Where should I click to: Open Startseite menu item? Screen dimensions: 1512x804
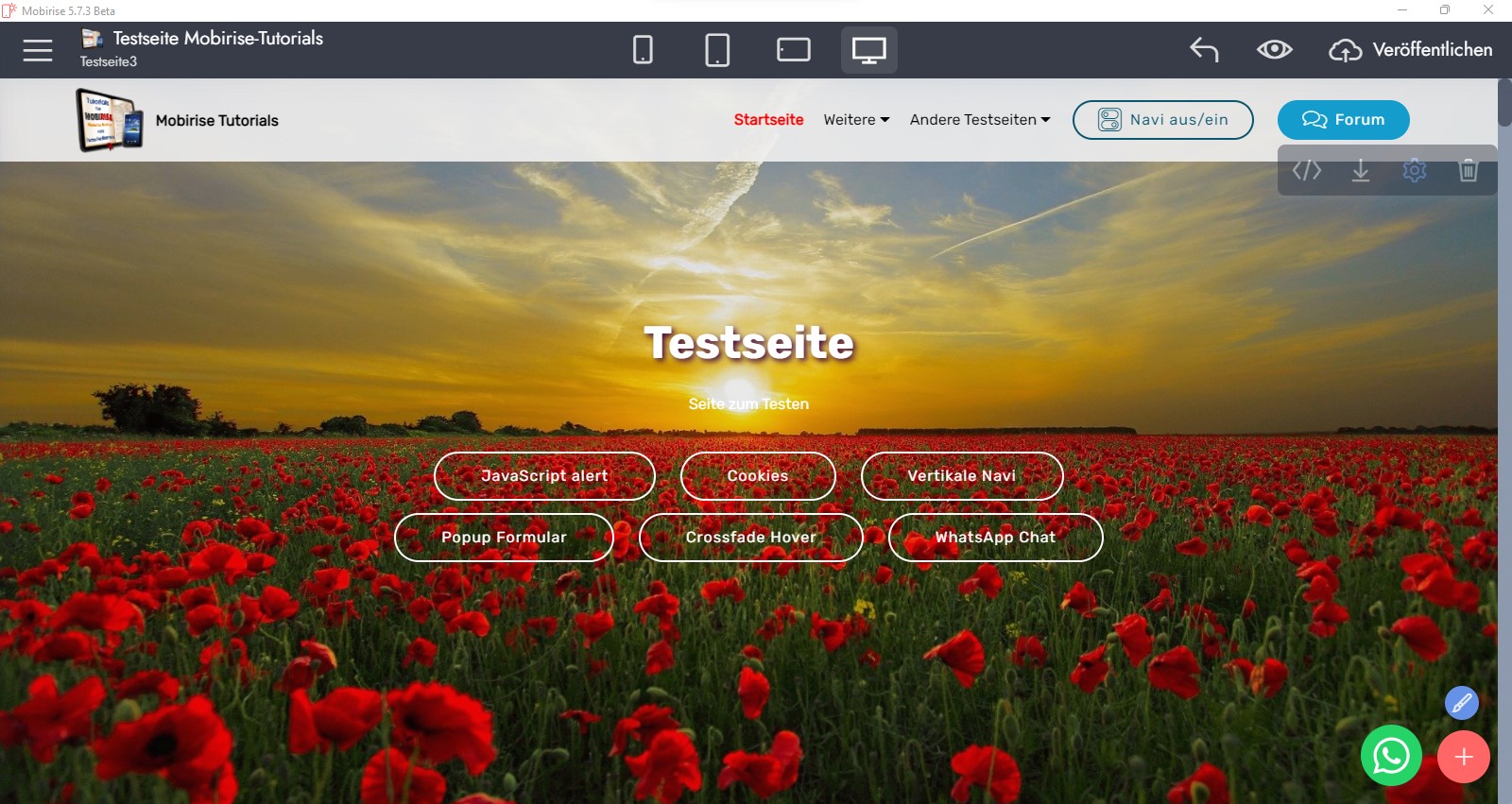point(768,120)
